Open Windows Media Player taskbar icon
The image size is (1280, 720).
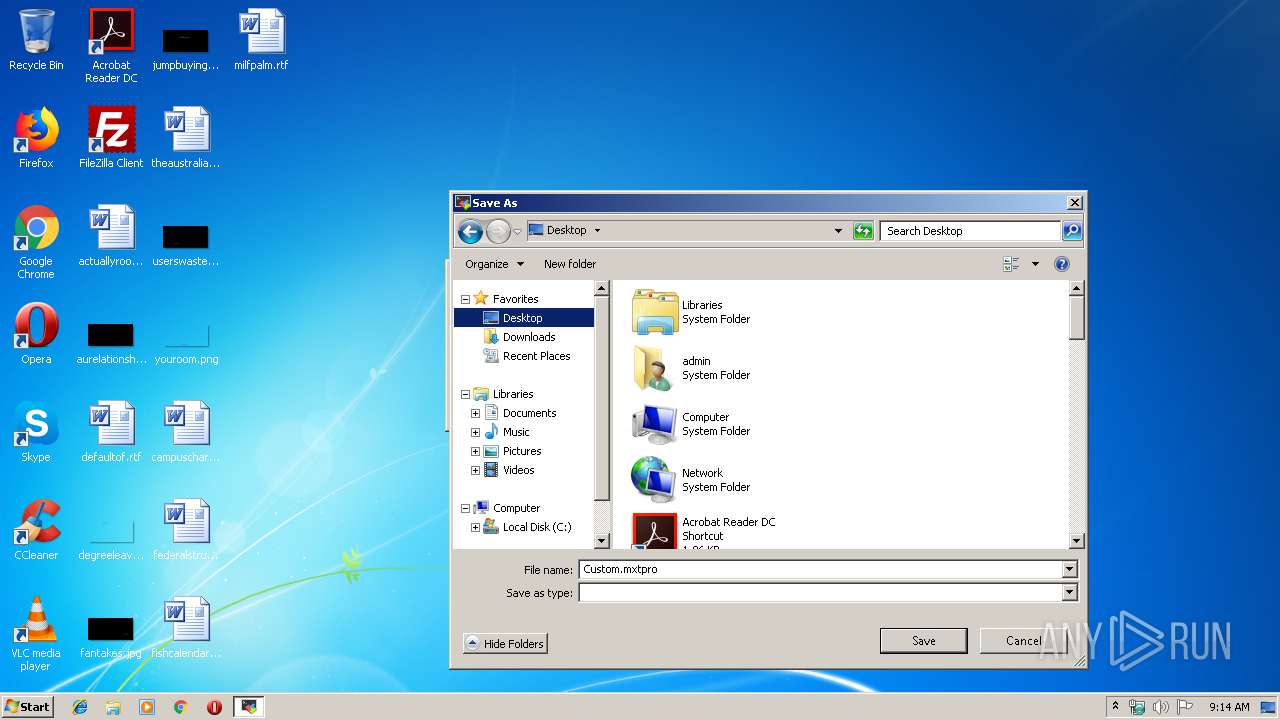(147, 707)
